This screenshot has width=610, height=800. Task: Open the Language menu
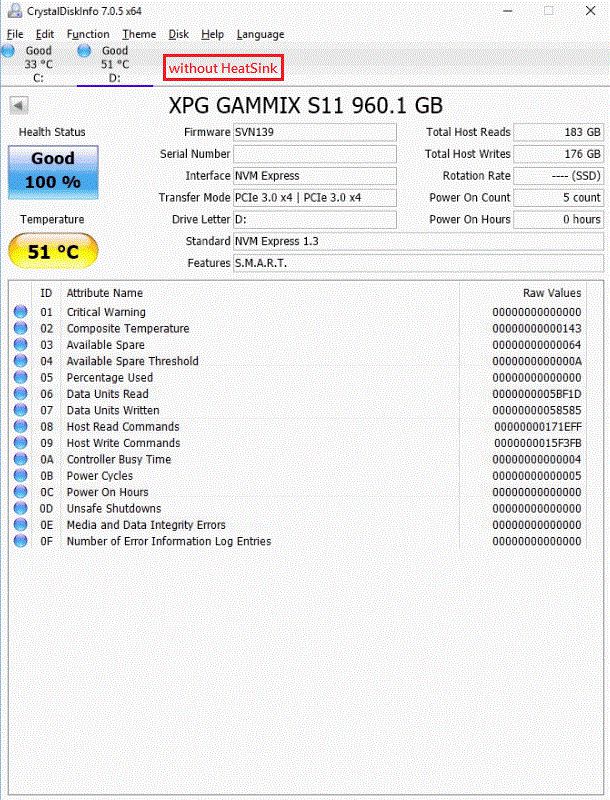(x=260, y=34)
